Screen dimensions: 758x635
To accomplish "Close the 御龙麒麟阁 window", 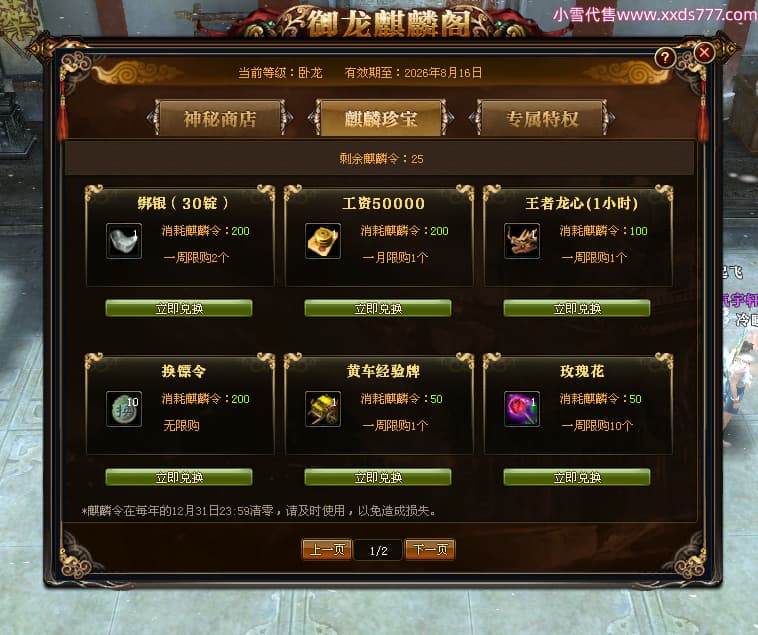I will point(704,52).
